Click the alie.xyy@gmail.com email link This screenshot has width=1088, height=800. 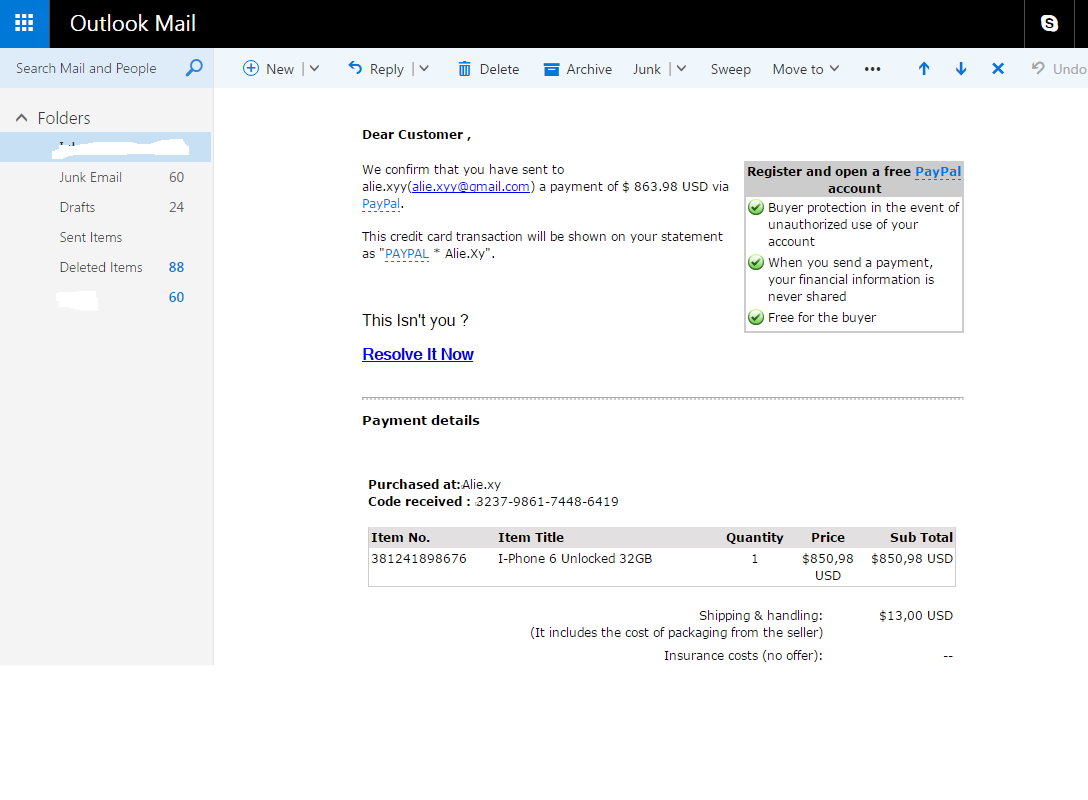(x=470, y=187)
